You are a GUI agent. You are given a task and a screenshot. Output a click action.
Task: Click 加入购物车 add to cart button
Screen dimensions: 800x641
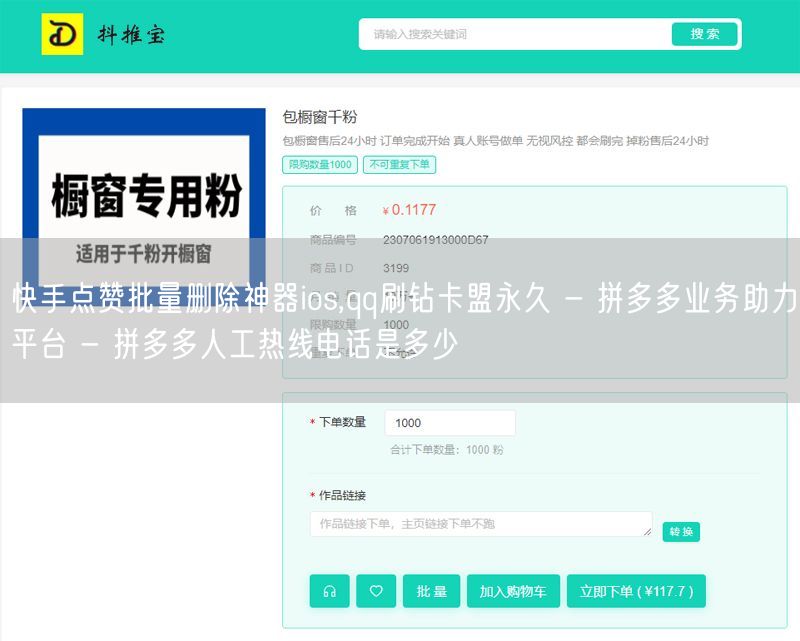click(513, 591)
